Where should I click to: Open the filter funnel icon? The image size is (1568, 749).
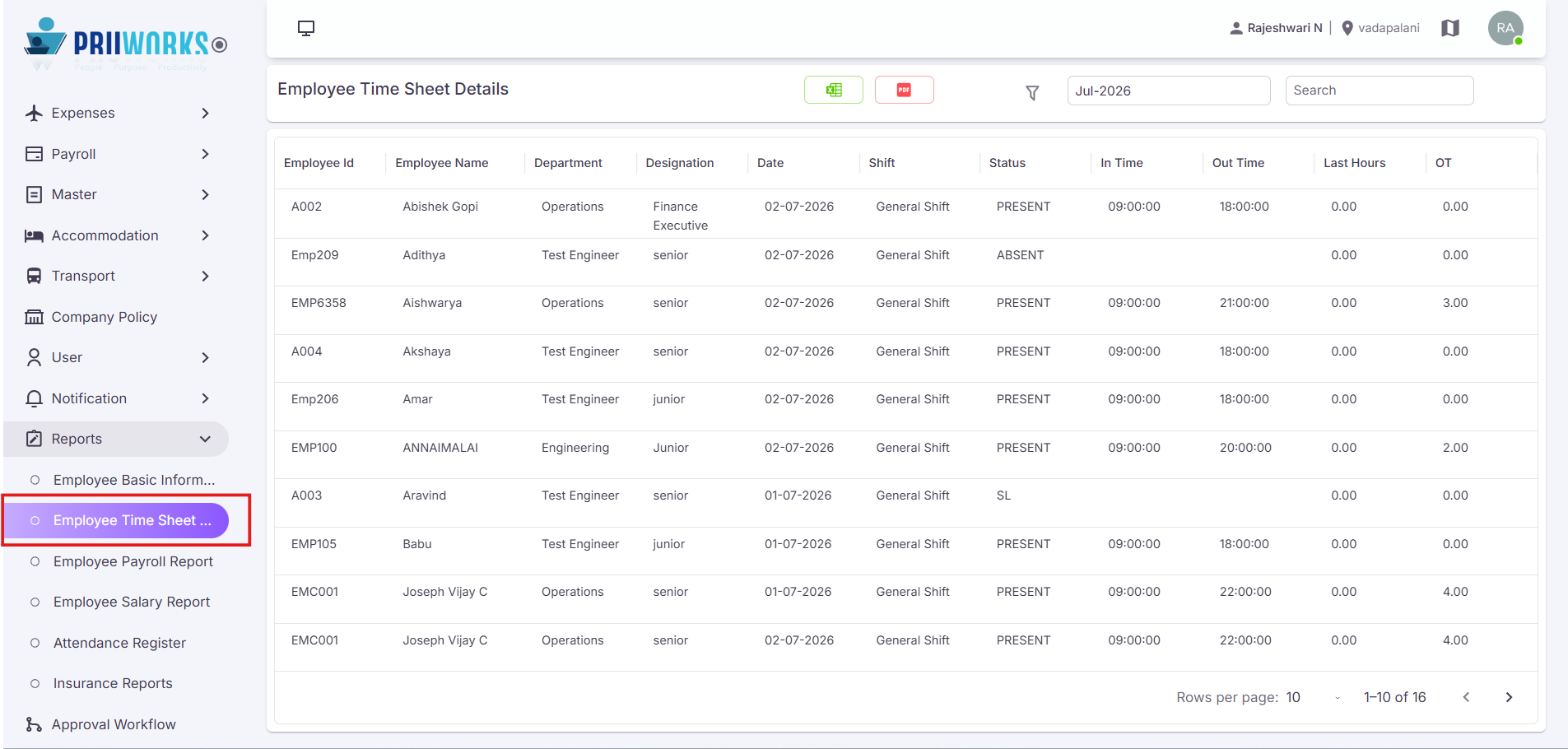coord(1032,93)
